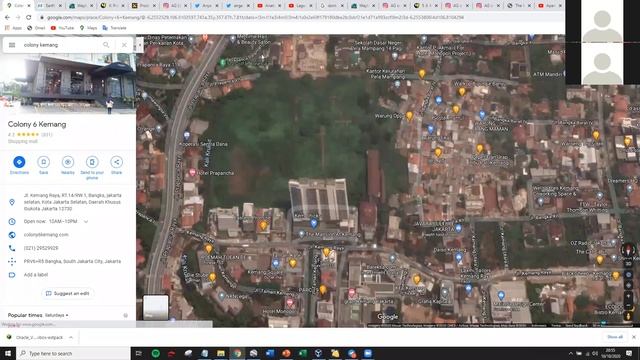
Task: Click Show all downloads
Action: pos(615,337)
